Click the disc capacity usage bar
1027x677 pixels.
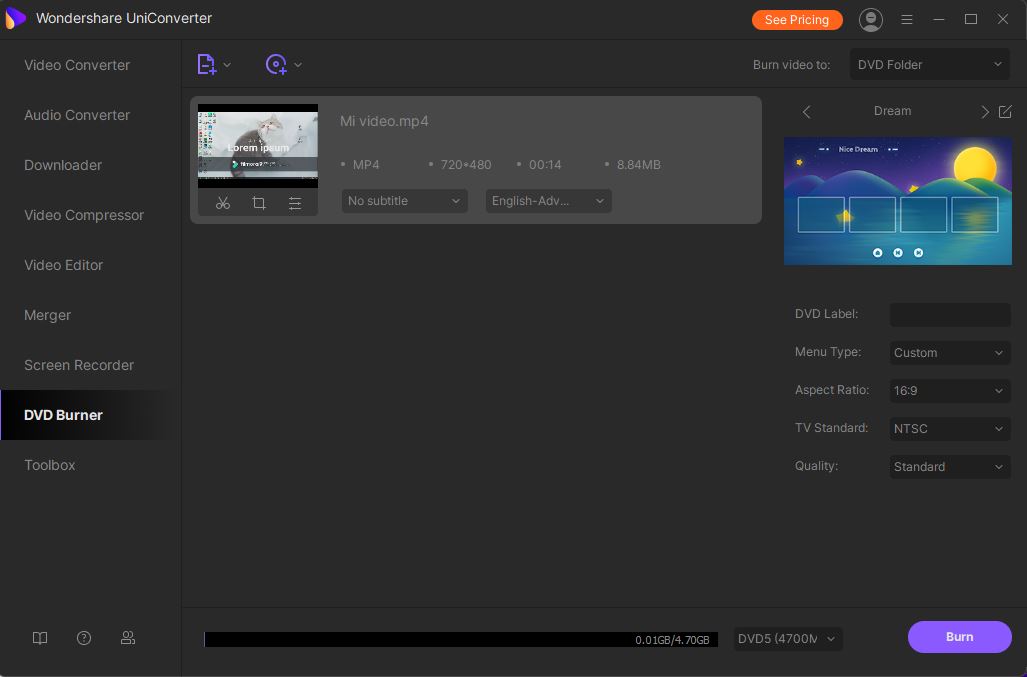click(460, 639)
